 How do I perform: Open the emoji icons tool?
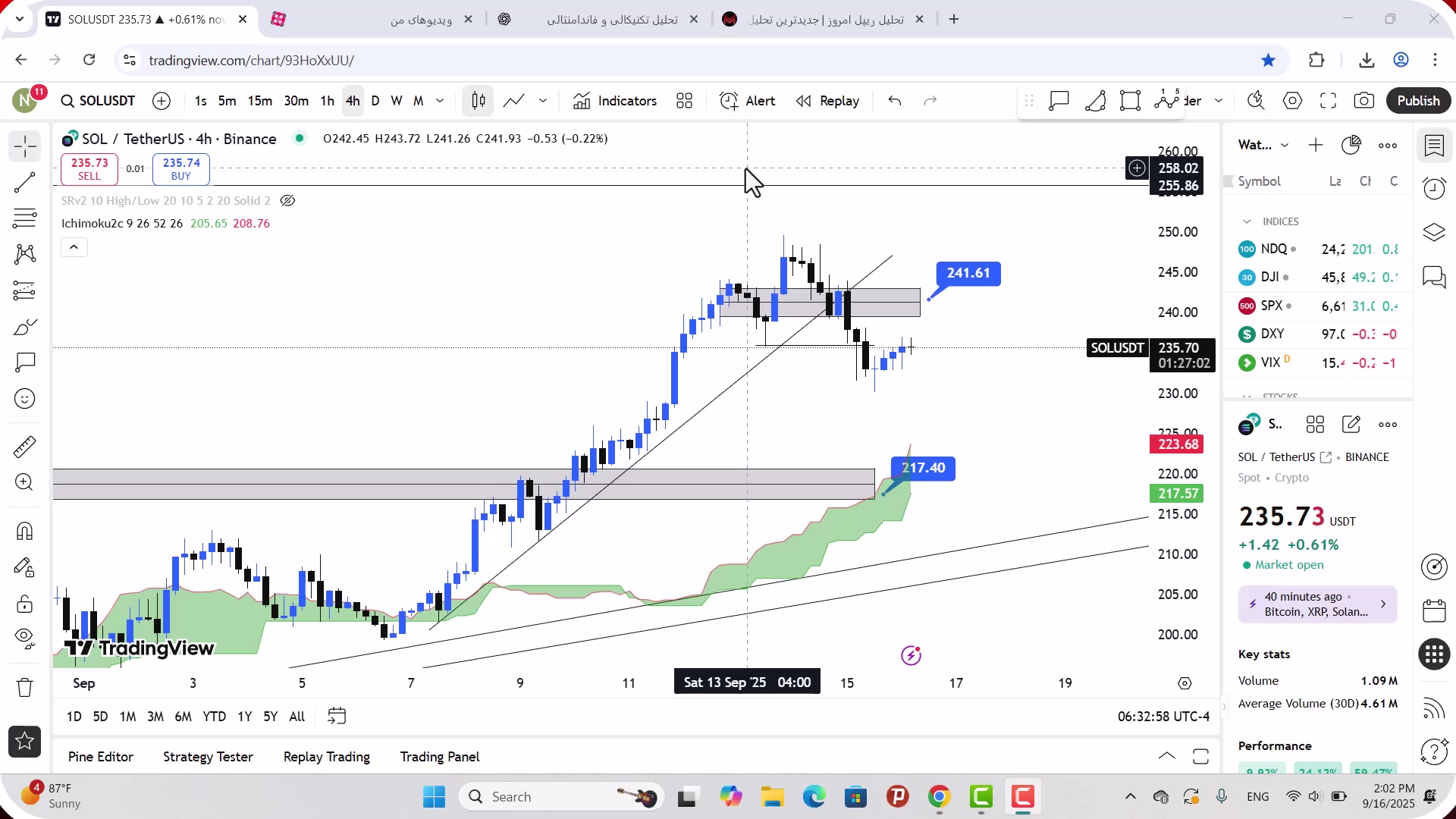[x=25, y=399]
